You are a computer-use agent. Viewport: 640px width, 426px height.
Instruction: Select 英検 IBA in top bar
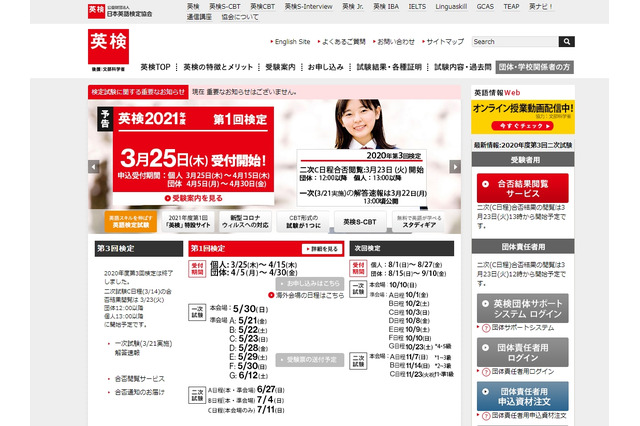coord(386,7)
